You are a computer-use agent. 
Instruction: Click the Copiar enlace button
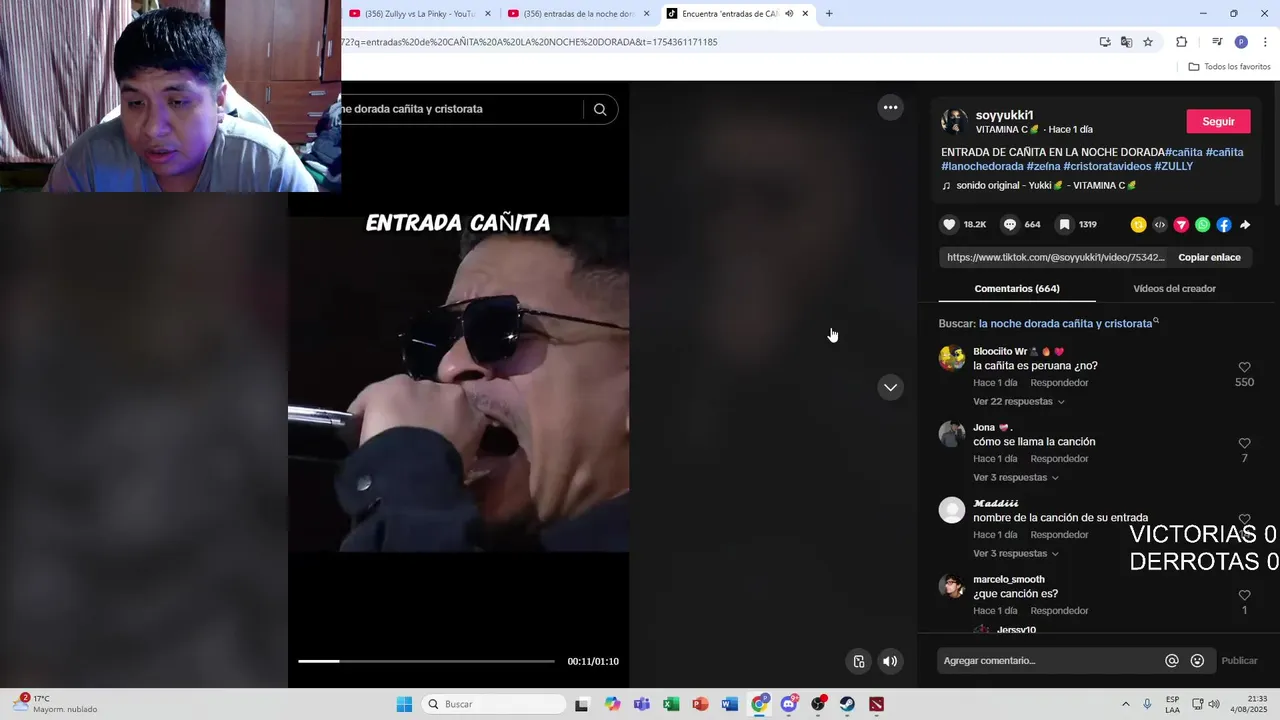(x=1209, y=258)
